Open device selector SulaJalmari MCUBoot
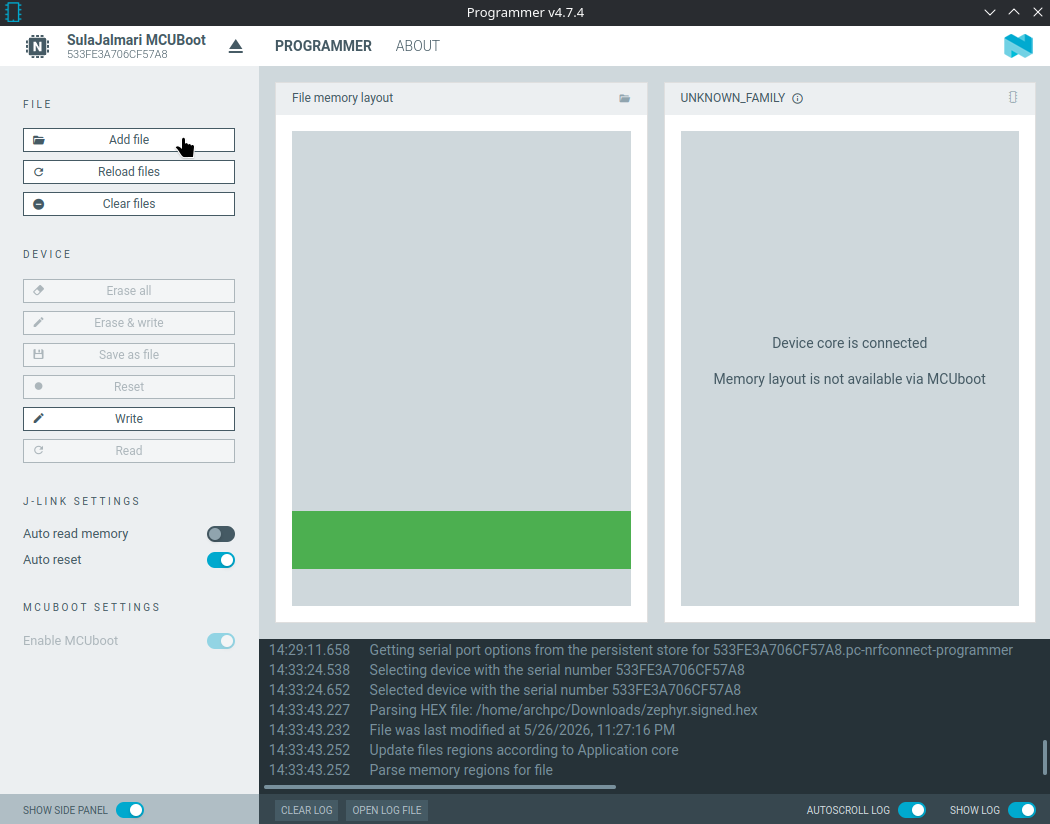This screenshot has width=1050, height=824. pyautogui.click(x=136, y=46)
